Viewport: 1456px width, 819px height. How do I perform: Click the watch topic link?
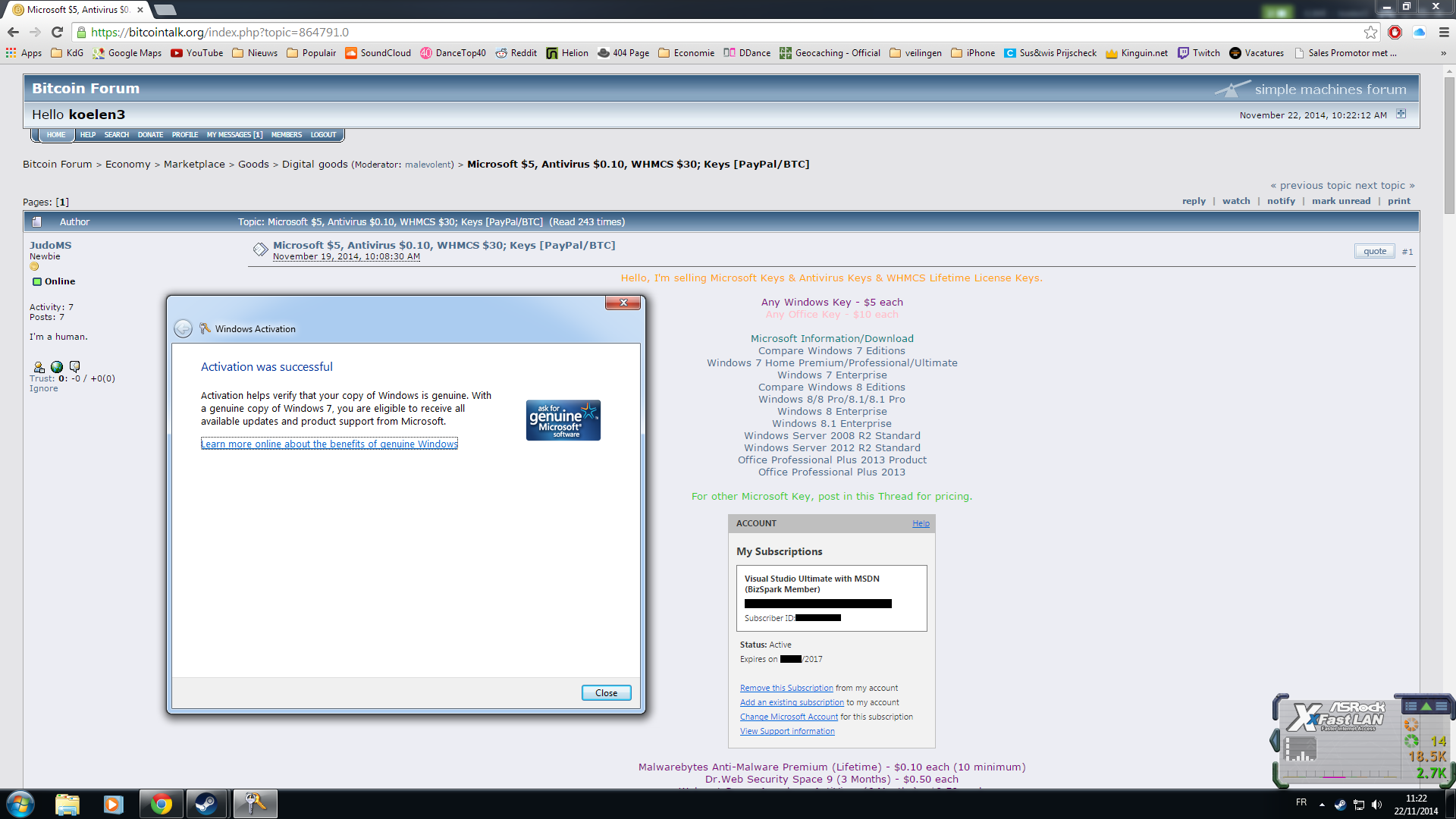click(1236, 201)
